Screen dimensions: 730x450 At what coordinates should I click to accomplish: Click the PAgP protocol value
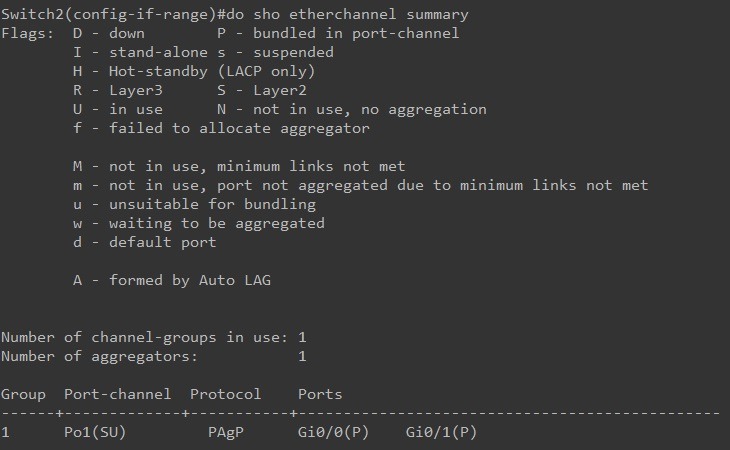tap(226, 432)
